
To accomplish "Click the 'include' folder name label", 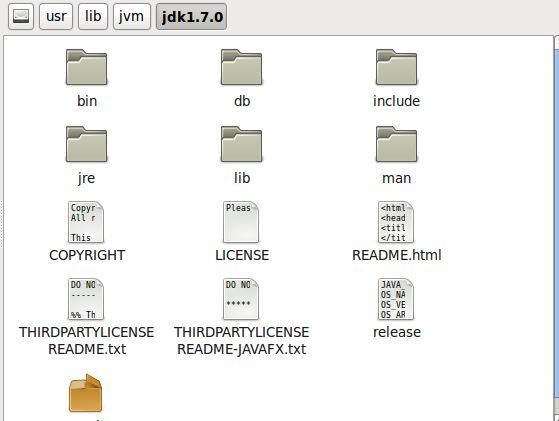I will (x=396, y=101).
